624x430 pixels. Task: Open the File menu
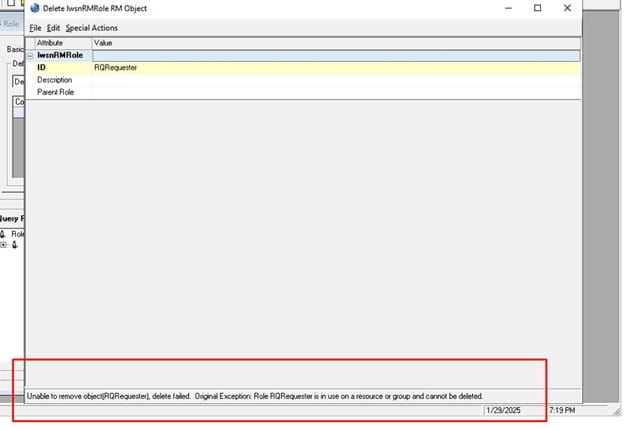pyautogui.click(x=35, y=28)
